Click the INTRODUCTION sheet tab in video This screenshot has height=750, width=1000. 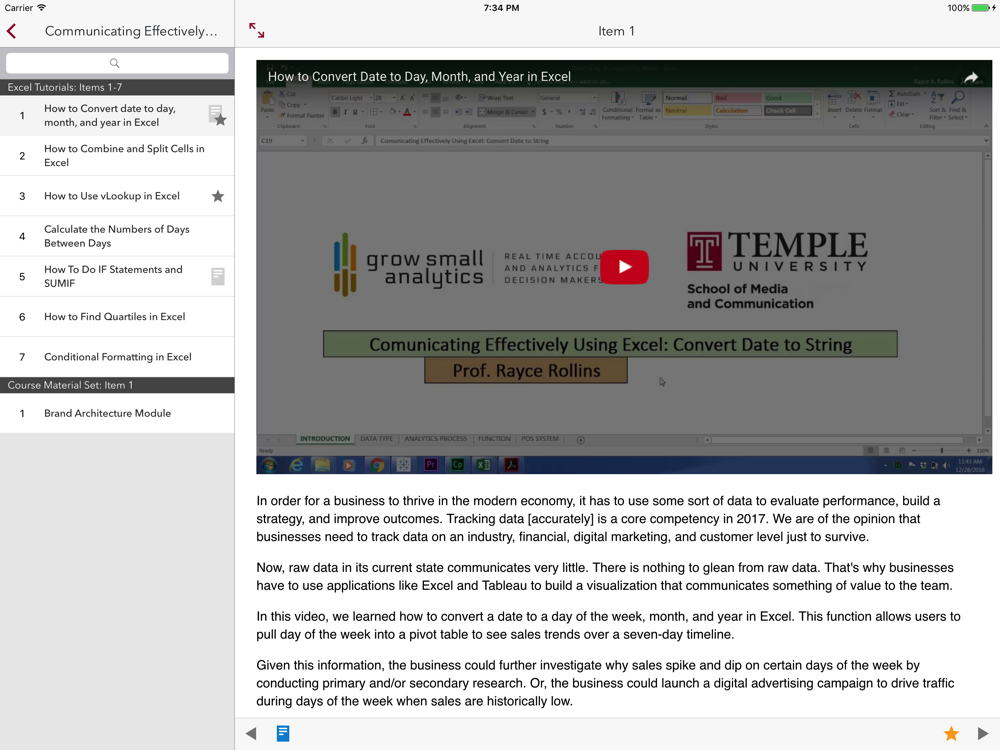[x=325, y=439]
